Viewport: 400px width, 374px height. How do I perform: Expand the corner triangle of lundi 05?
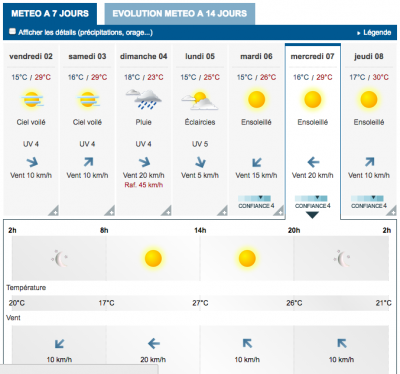click(223, 211)
